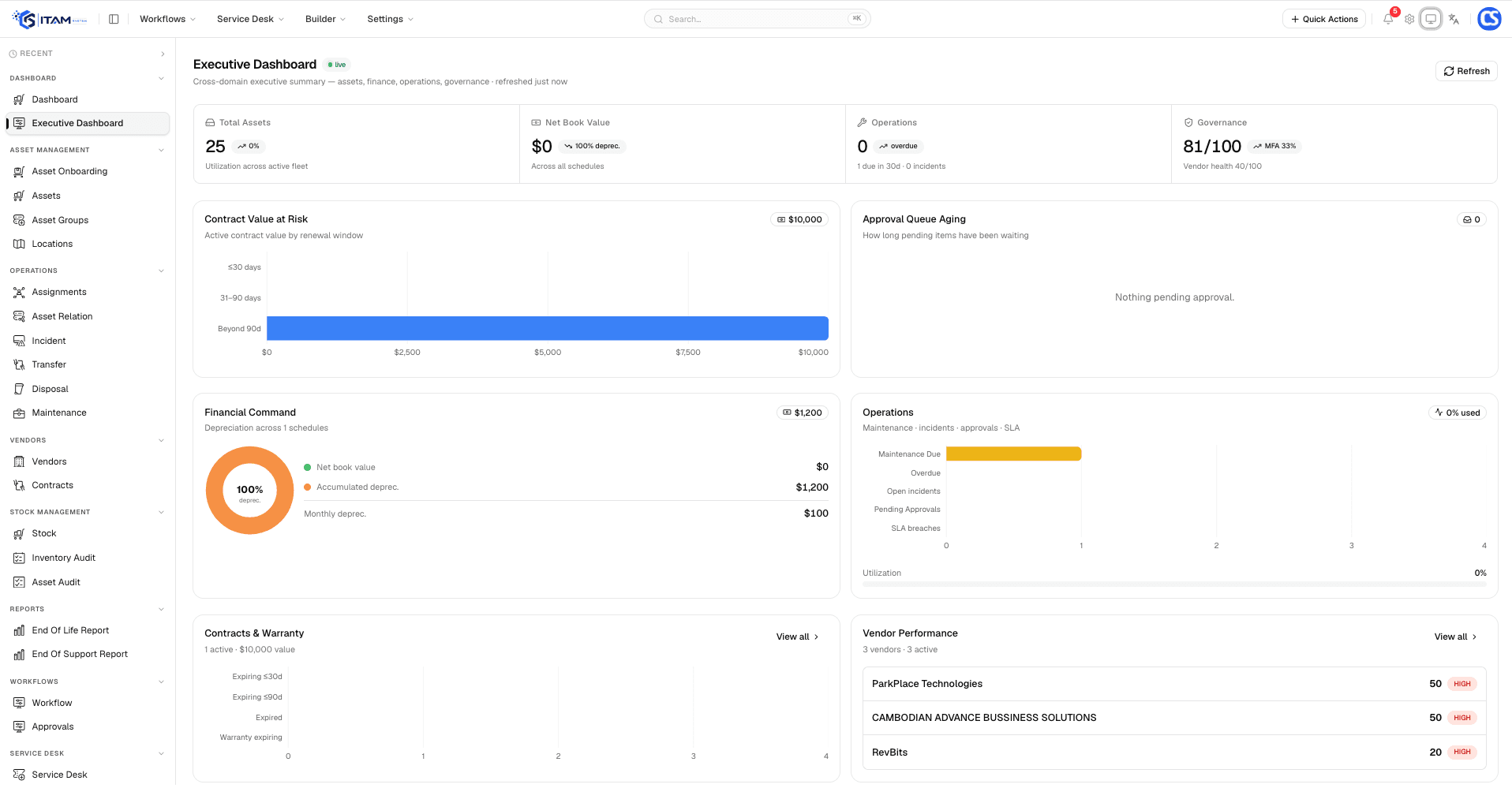The height and width of the screenshot is (788, 1512).
Task: Click the Utilization progress bar
Action: (x=1174, y=584)
